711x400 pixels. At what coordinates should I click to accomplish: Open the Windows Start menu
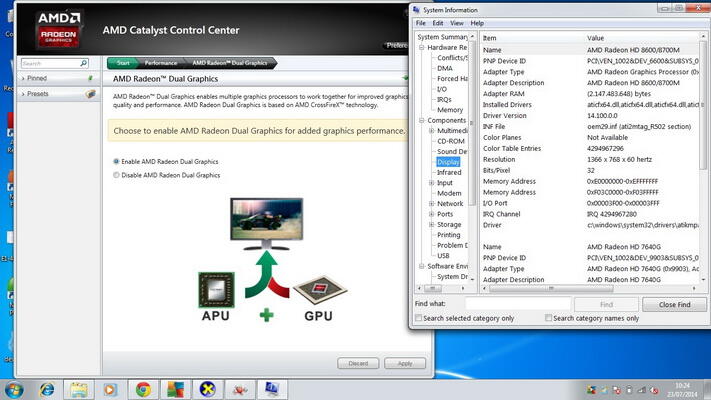pyautogui.click(x=14, y=389)
